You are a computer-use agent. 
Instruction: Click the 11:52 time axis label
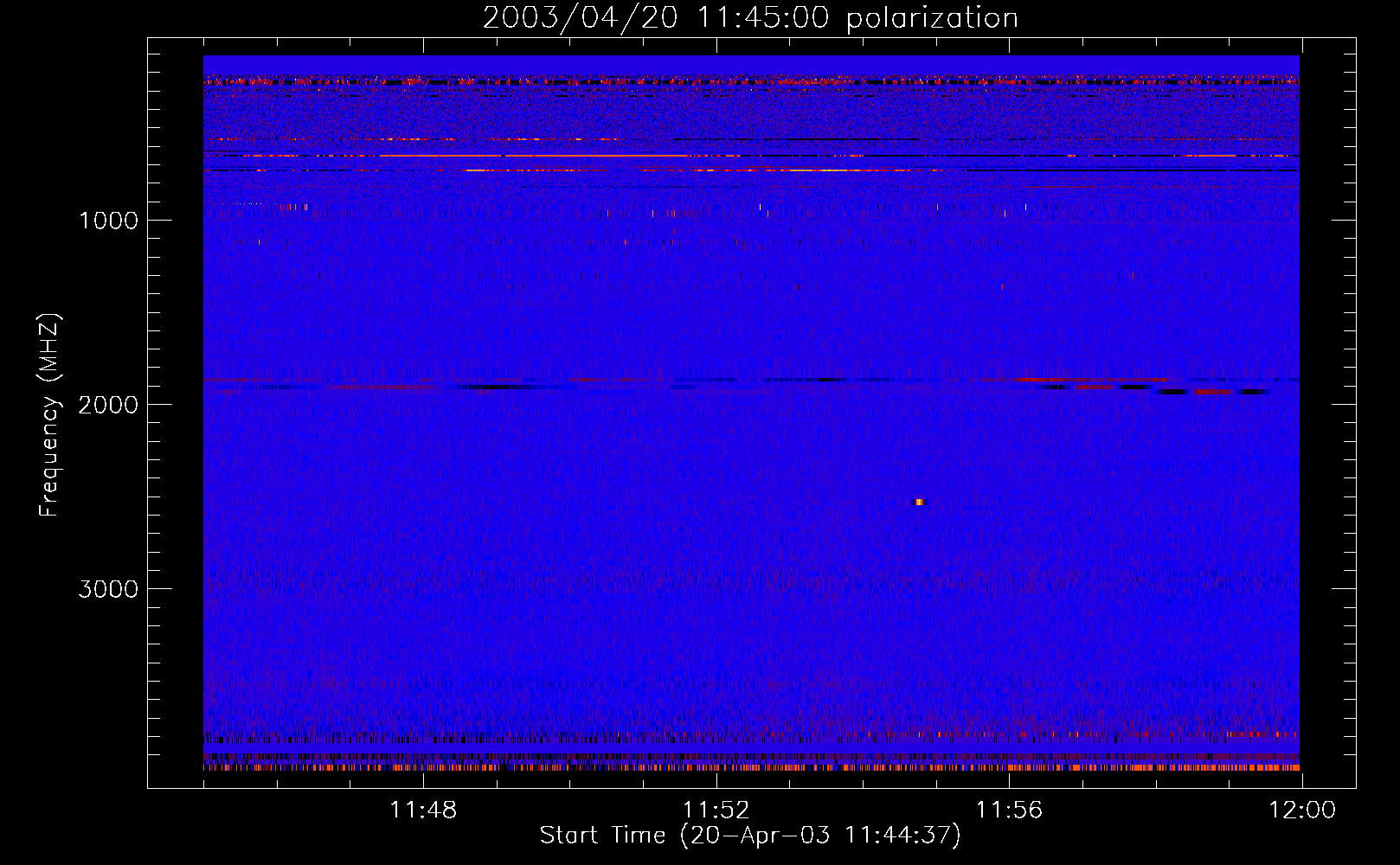point(716,811)
